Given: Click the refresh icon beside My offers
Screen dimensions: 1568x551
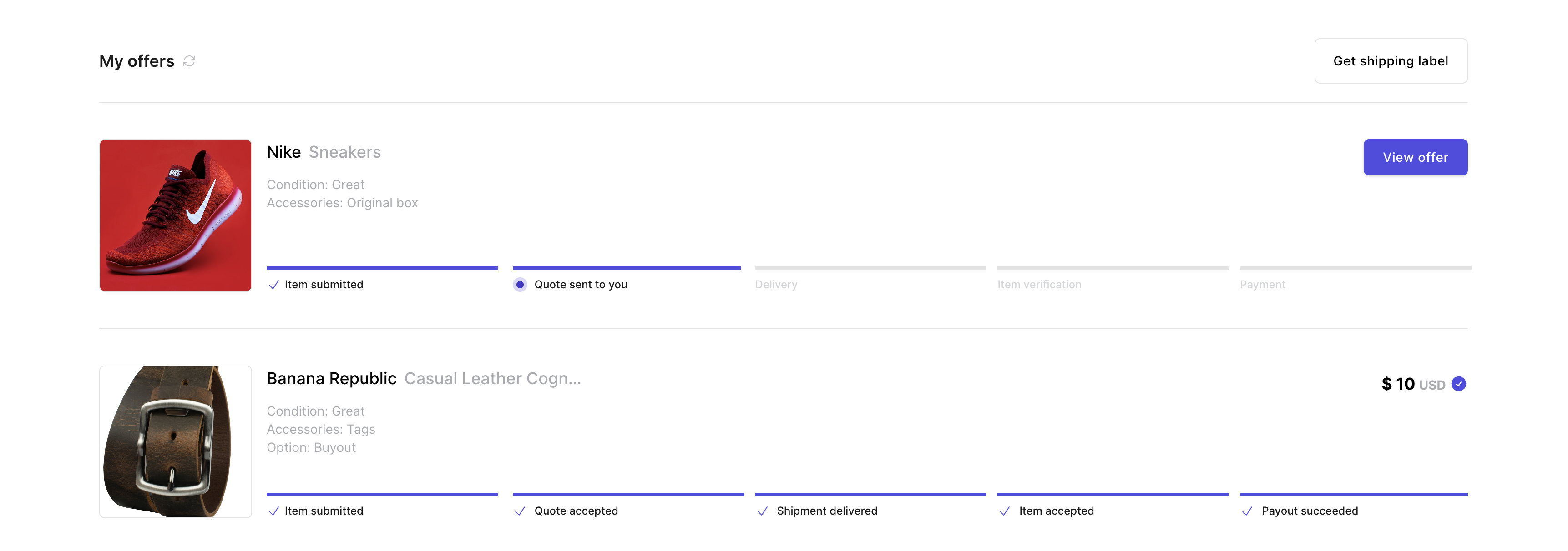Looking at the screenshot, I should (189, 61).
